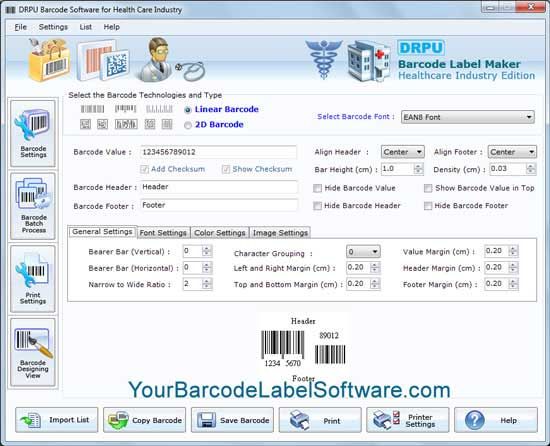Click the Printer Settings checklist icon
550x446 pixels.
coord(387,420)
